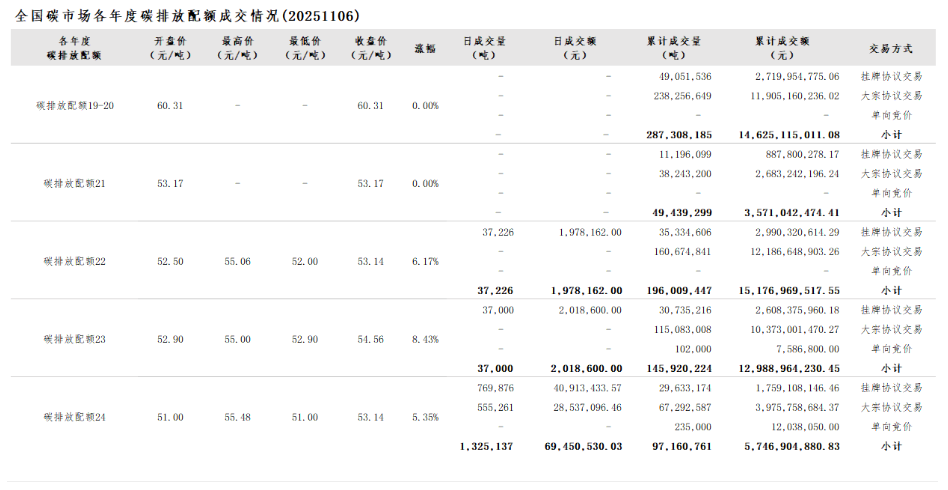
Task: Select the 碳排放配额19-20 row label
Action: tap(75, 105)
